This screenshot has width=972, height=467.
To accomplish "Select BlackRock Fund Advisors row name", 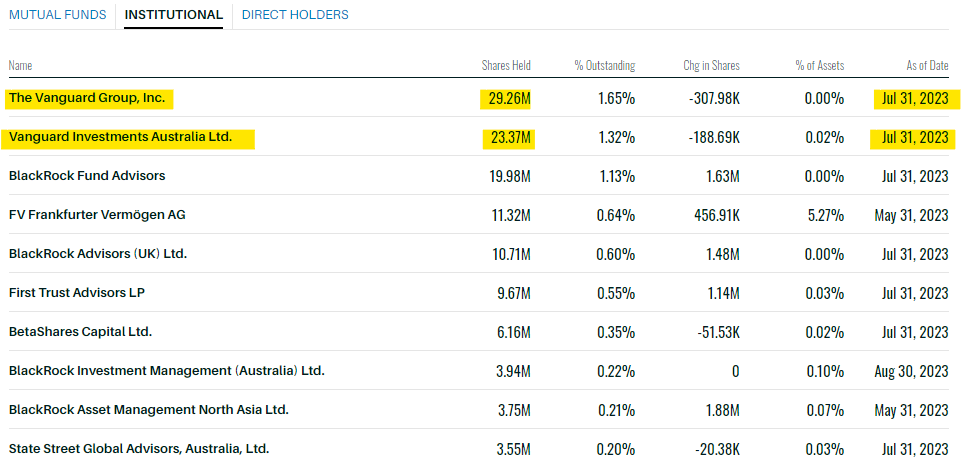I will point(87,176).
